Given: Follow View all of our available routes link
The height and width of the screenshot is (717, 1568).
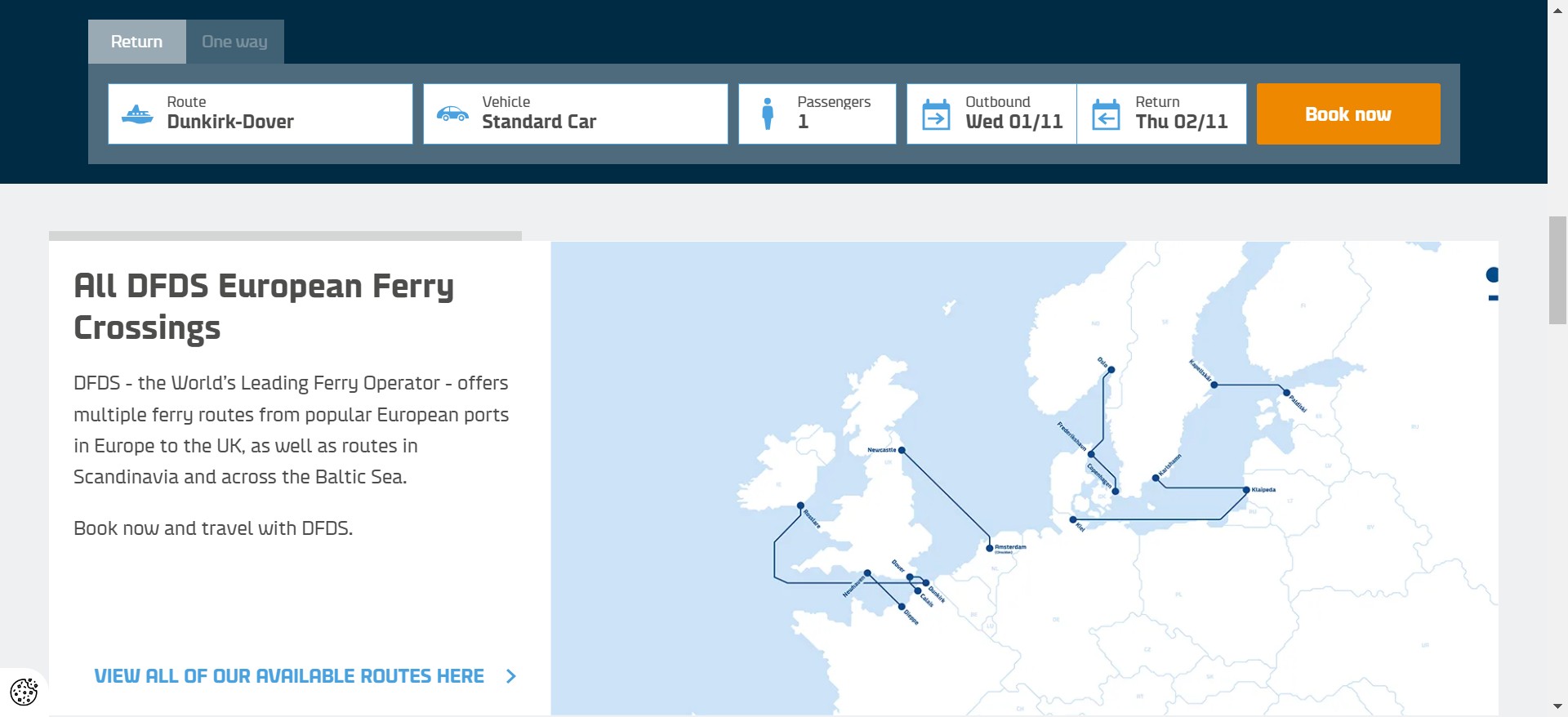Looking at the screenshot, I should point(289,676).
